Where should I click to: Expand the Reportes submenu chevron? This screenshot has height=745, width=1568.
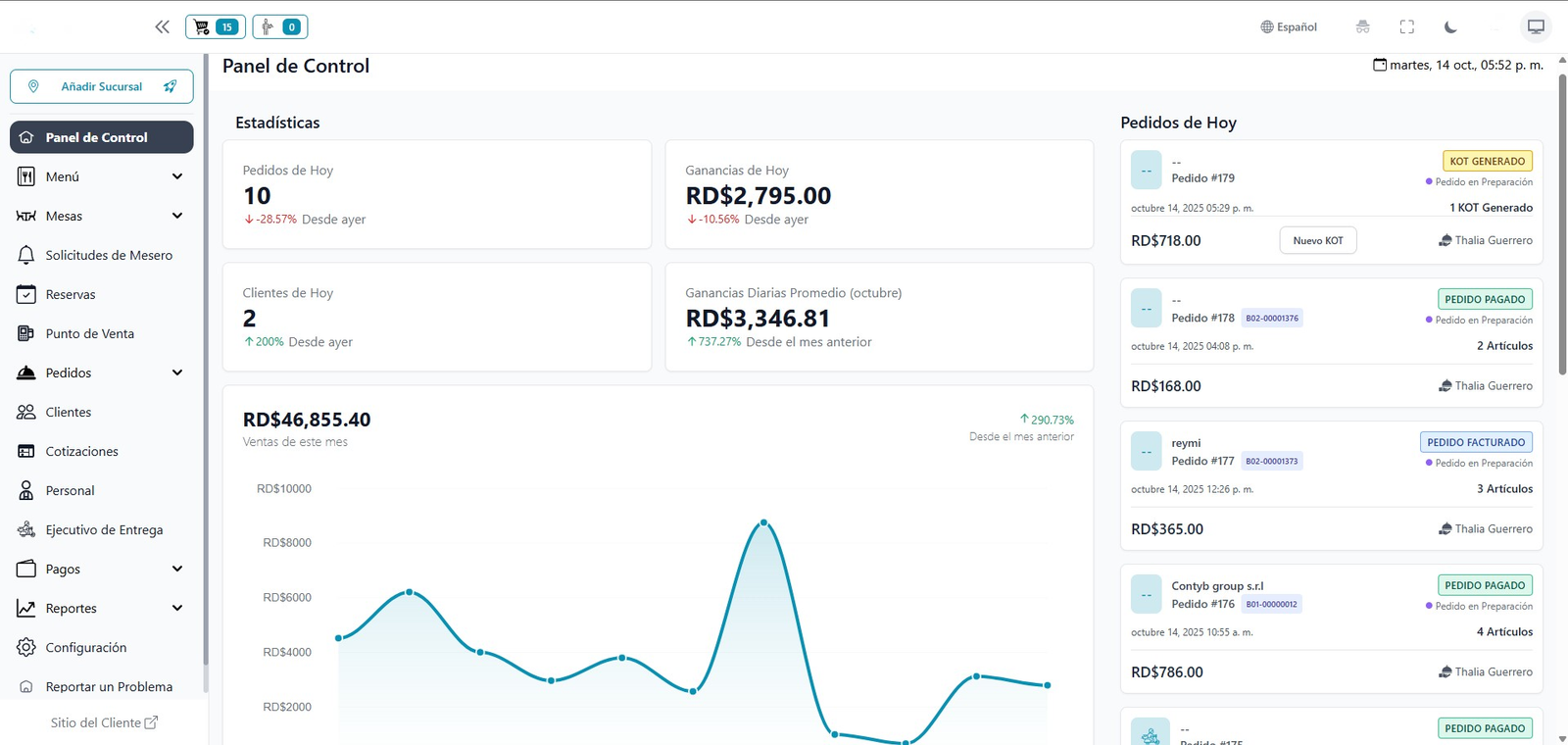177,608
